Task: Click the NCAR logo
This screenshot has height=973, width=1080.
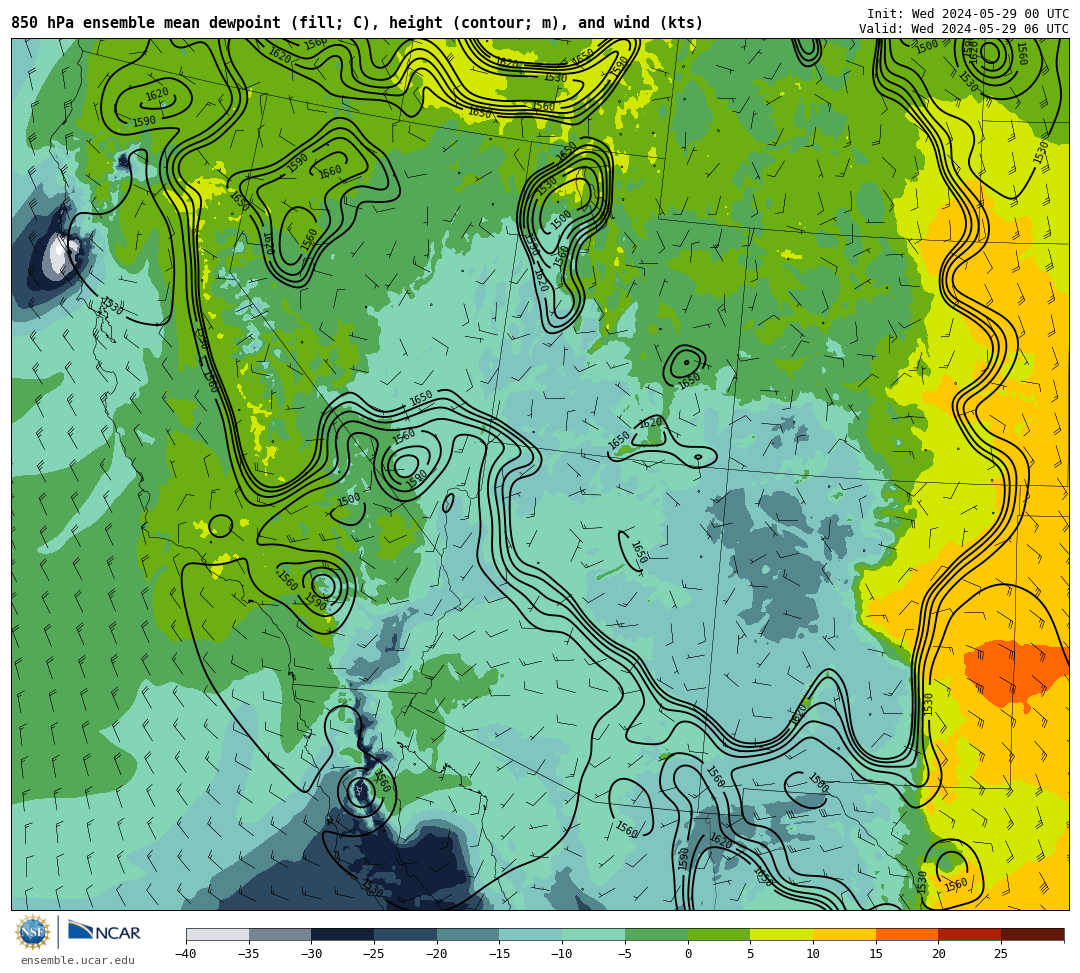Action: (x=104, y=932)
